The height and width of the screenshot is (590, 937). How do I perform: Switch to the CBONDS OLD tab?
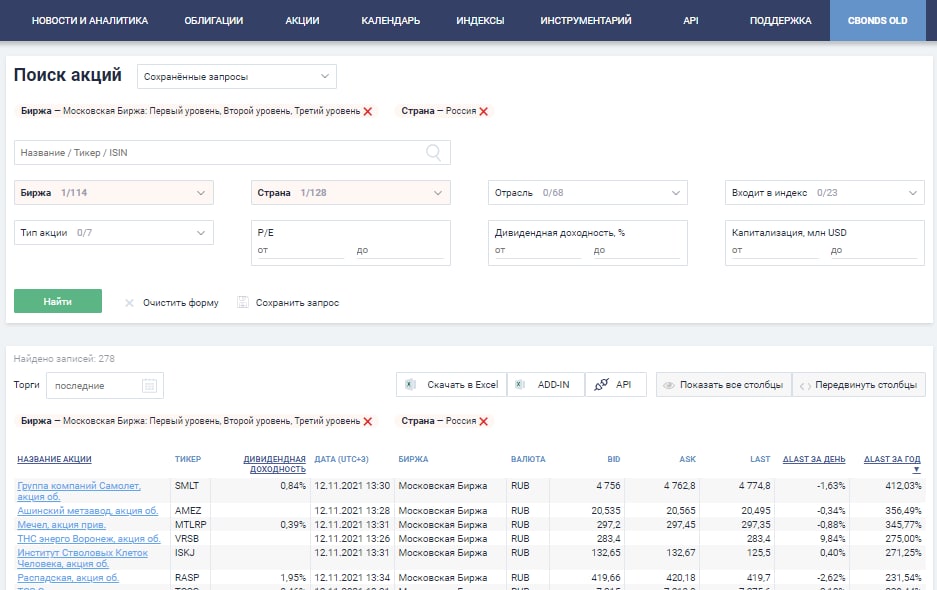(x=877, y=20)
